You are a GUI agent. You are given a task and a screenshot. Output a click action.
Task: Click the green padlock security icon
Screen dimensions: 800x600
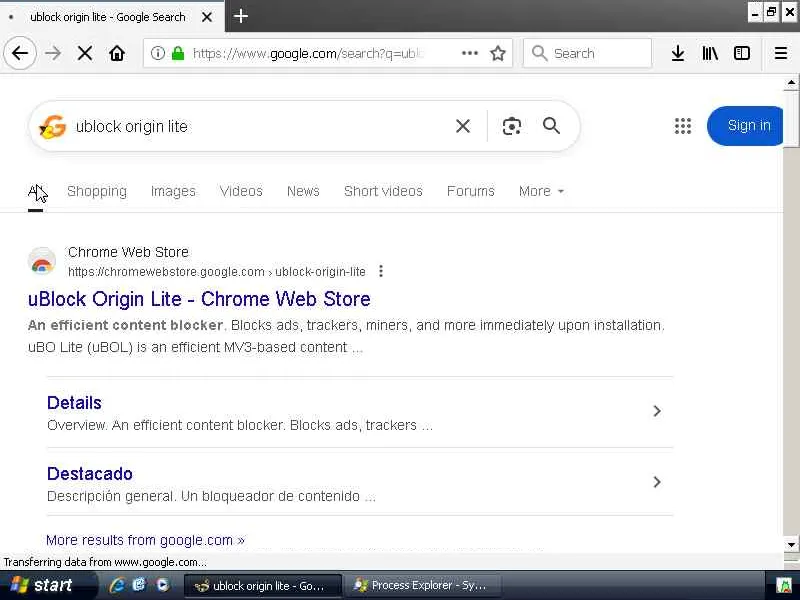click(178, 53)
